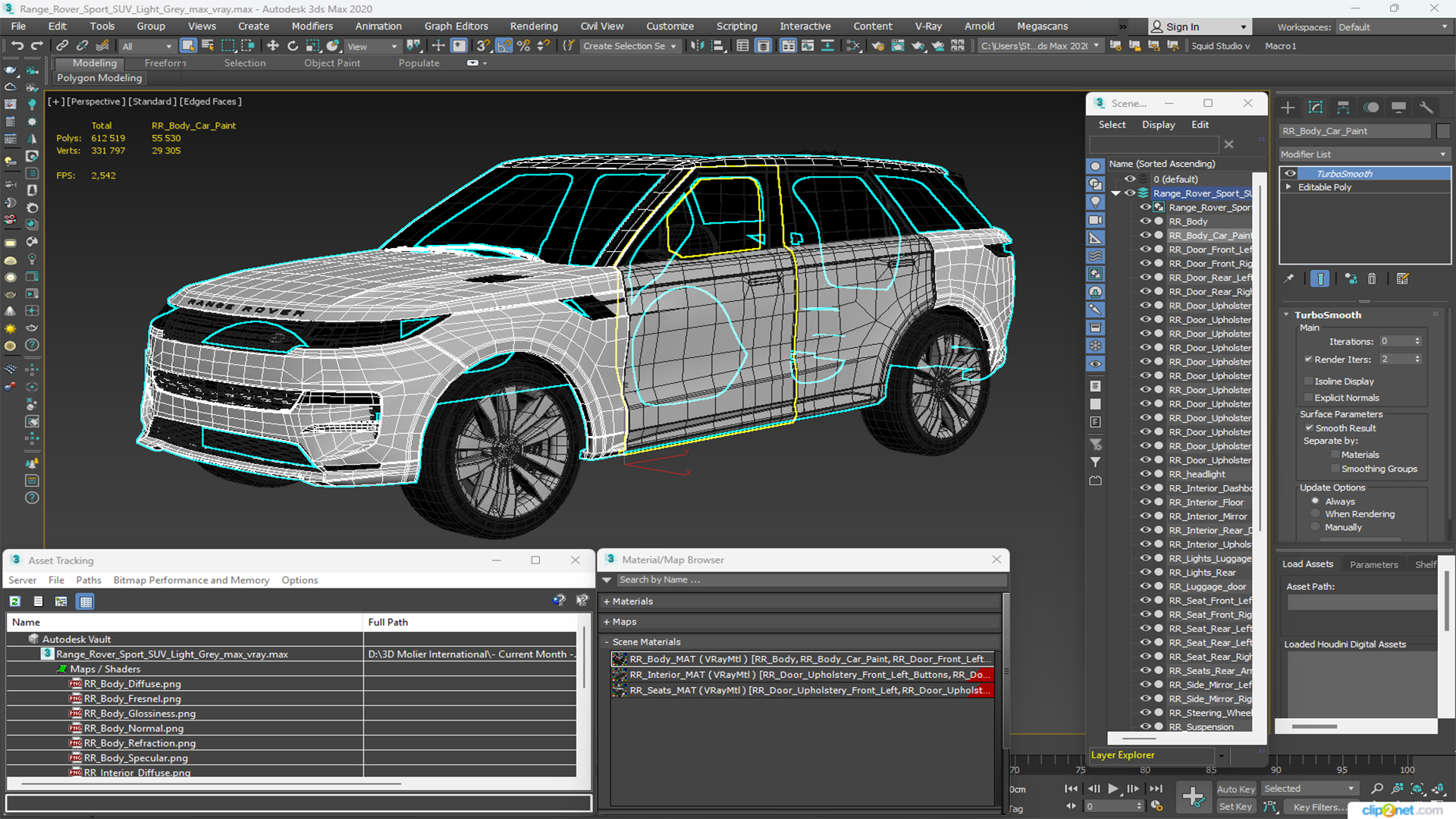The height and width of the screenshot is (819, 1456).
Task: Open the Hierarchy panel icon
Action: click(1343, 107)
